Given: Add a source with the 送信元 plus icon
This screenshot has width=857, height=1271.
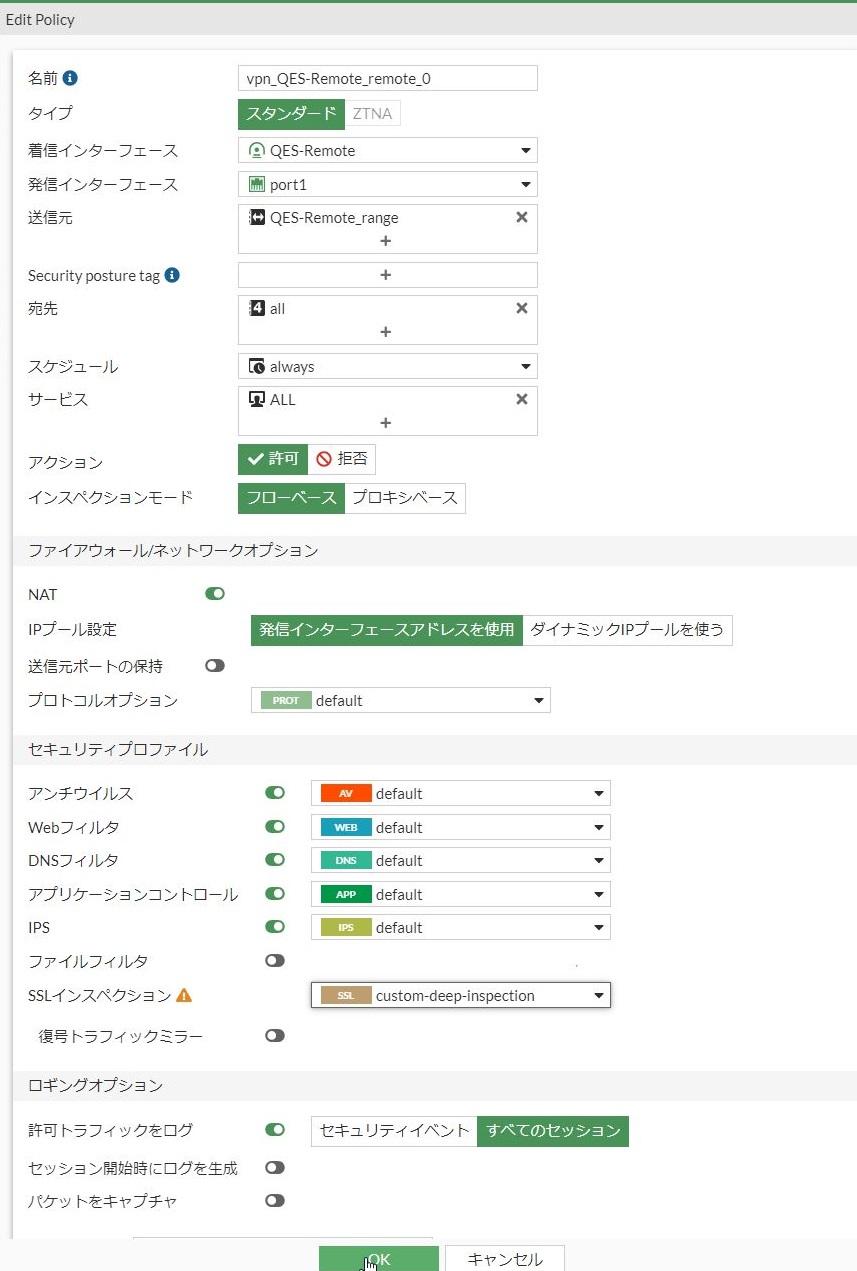Looking at the screenshot, I should 386,241.
